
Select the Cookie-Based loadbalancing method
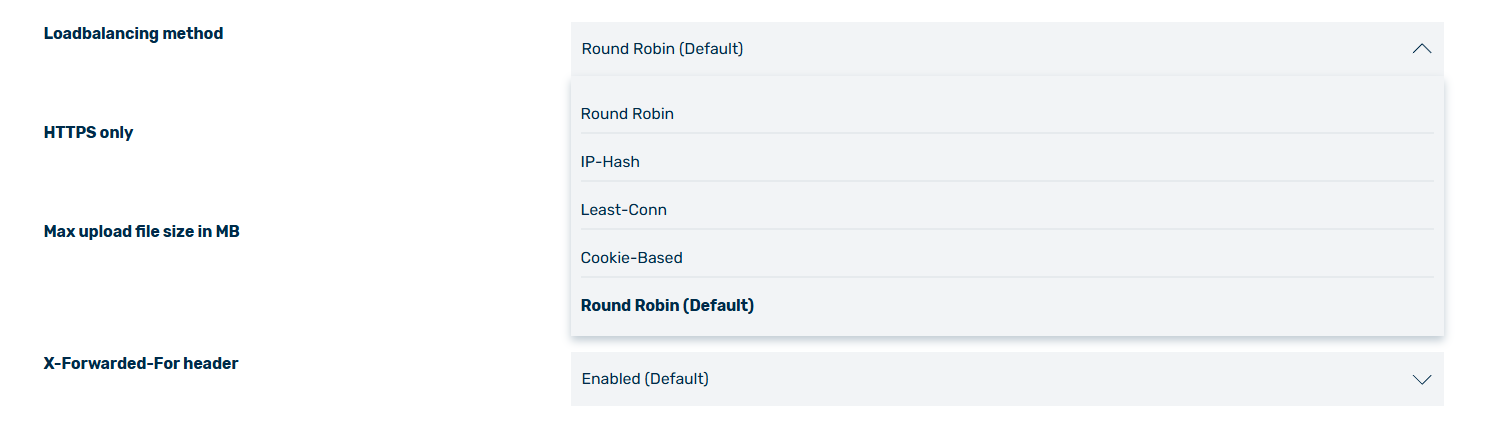pos(631,258)
